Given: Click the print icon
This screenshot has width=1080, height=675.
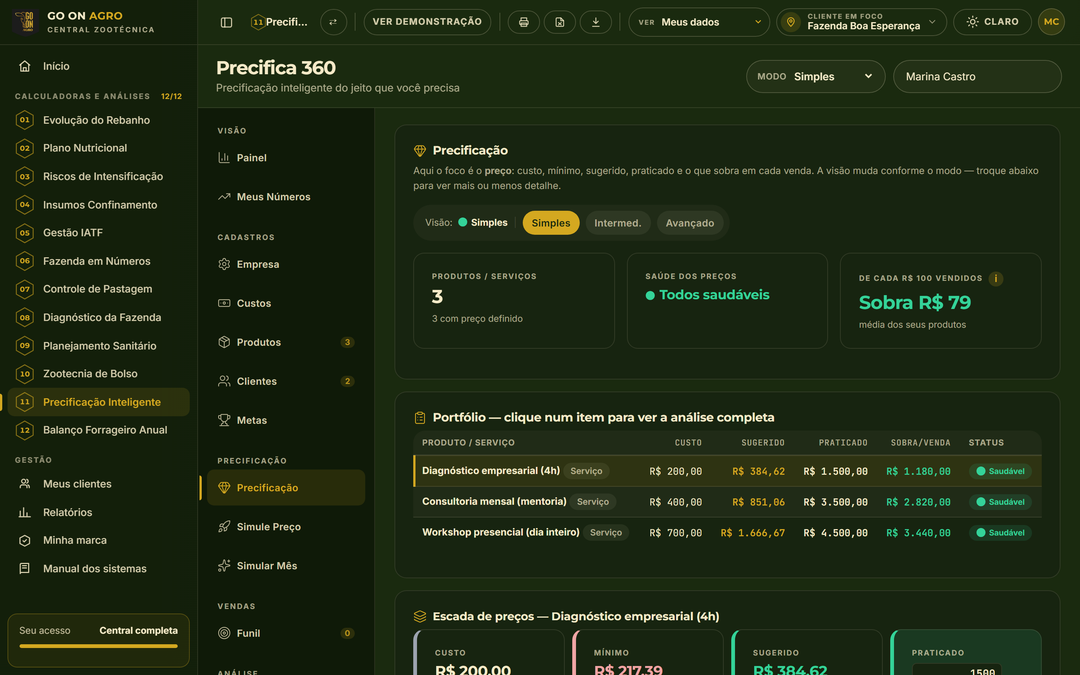Looking at the screenshot, I should pos(523,22).
